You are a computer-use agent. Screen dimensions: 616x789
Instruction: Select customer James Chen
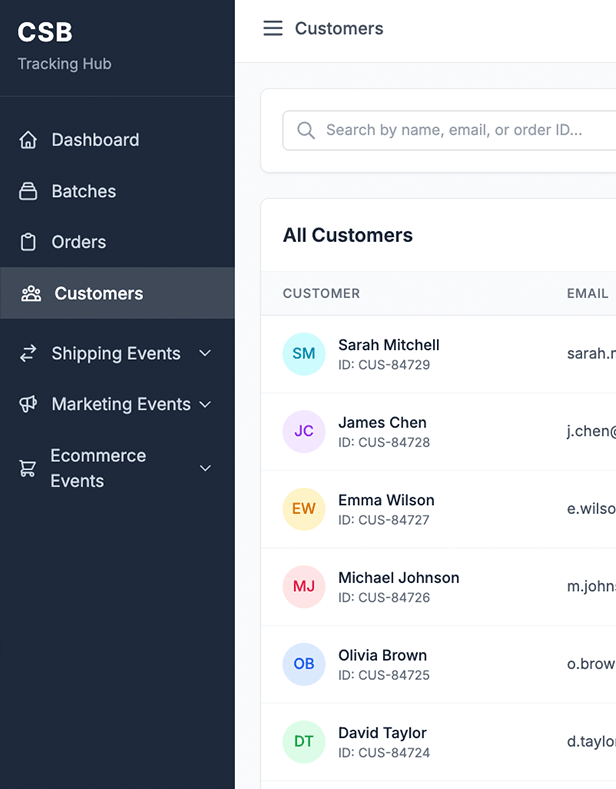(382, 423)
